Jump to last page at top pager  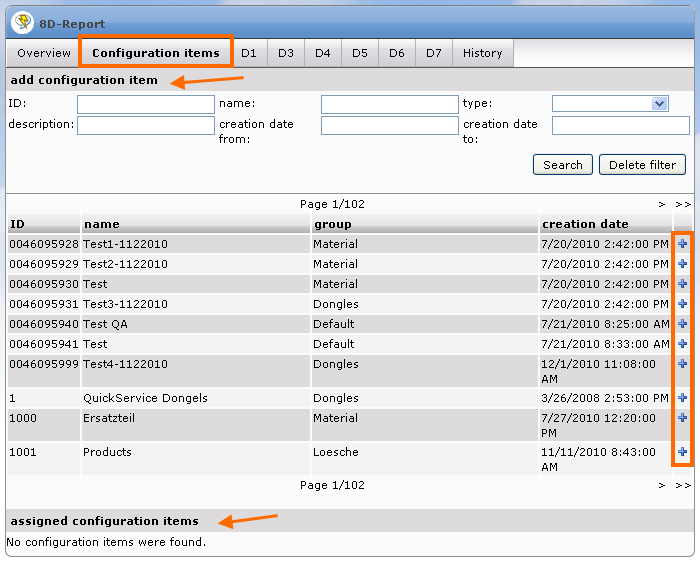pos(682,204)
